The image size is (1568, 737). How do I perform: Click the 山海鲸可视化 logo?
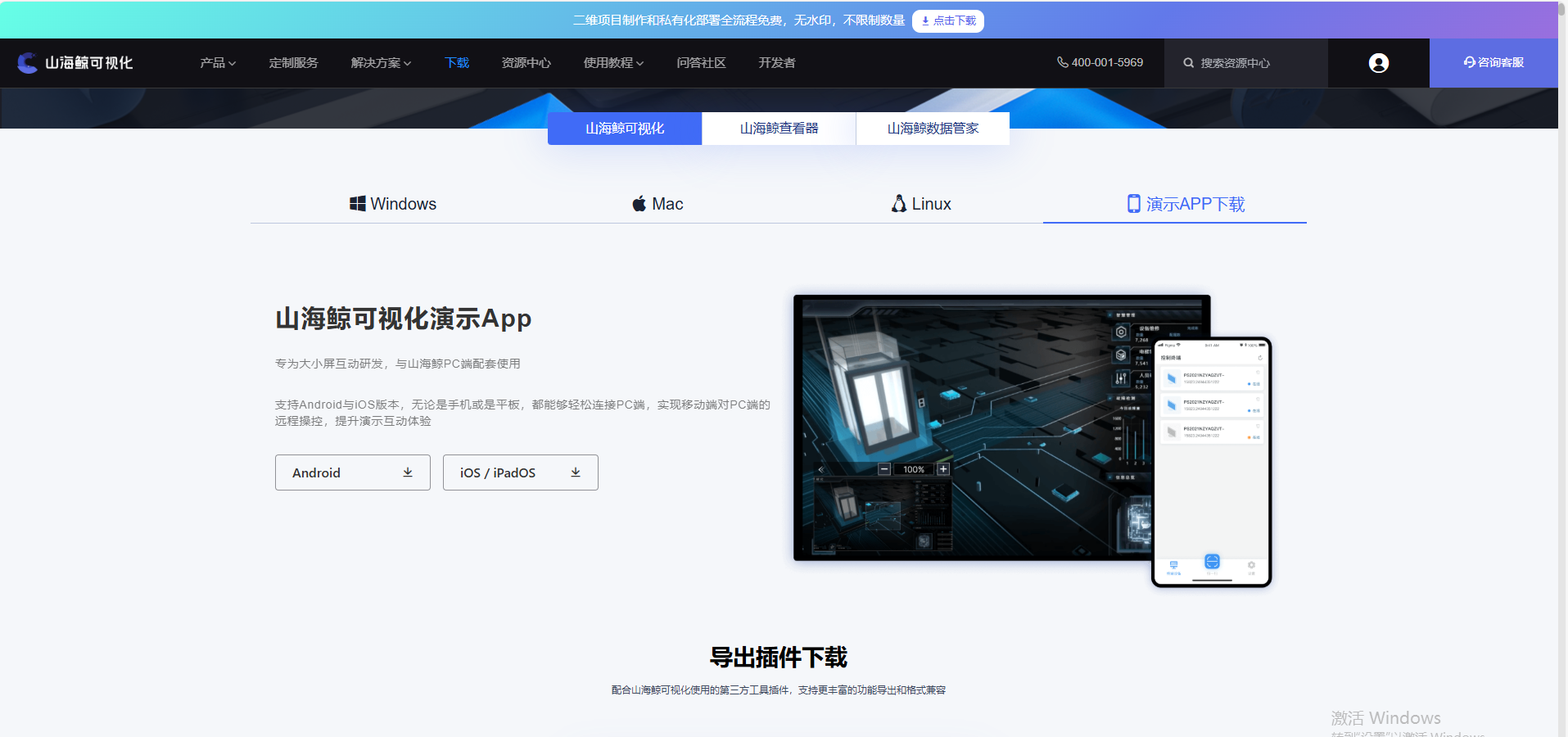point(75,63)
